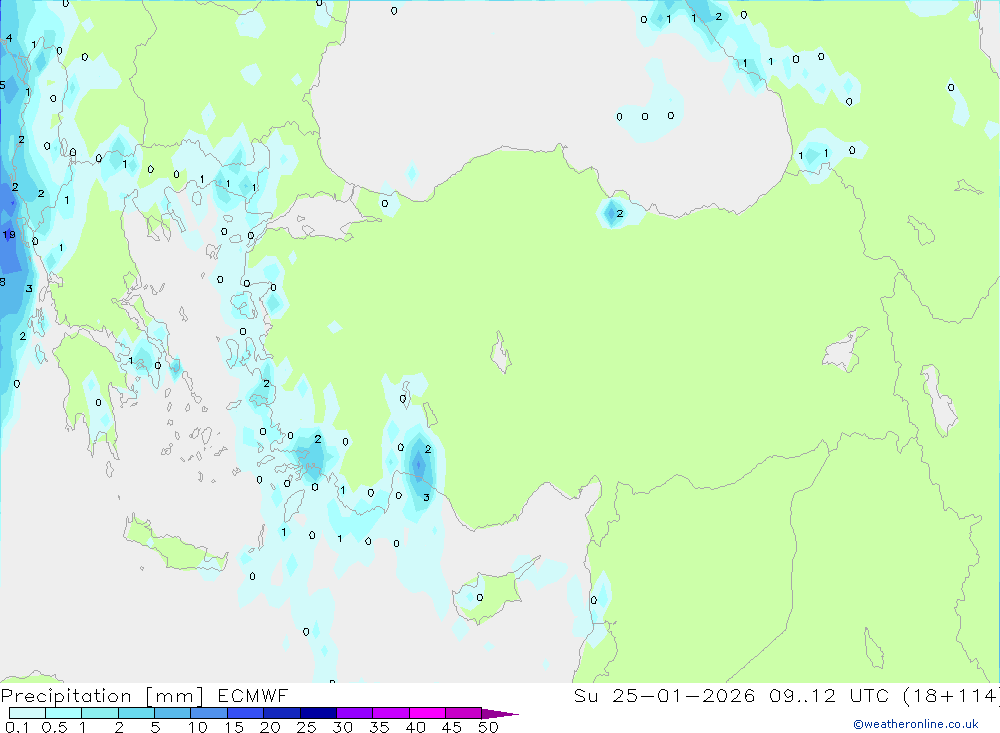Select the '40' legend scale label
This screenshot has width=1000, height=733.
click(x=415, y=727)
